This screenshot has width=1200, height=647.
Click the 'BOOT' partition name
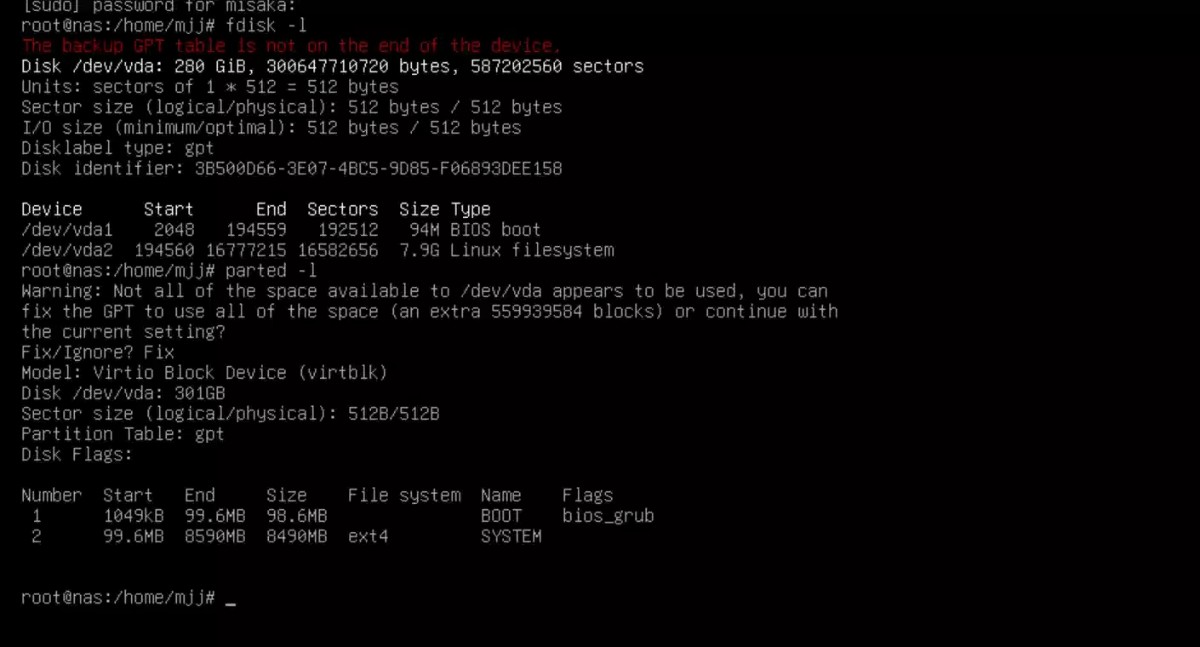point(501,516)
